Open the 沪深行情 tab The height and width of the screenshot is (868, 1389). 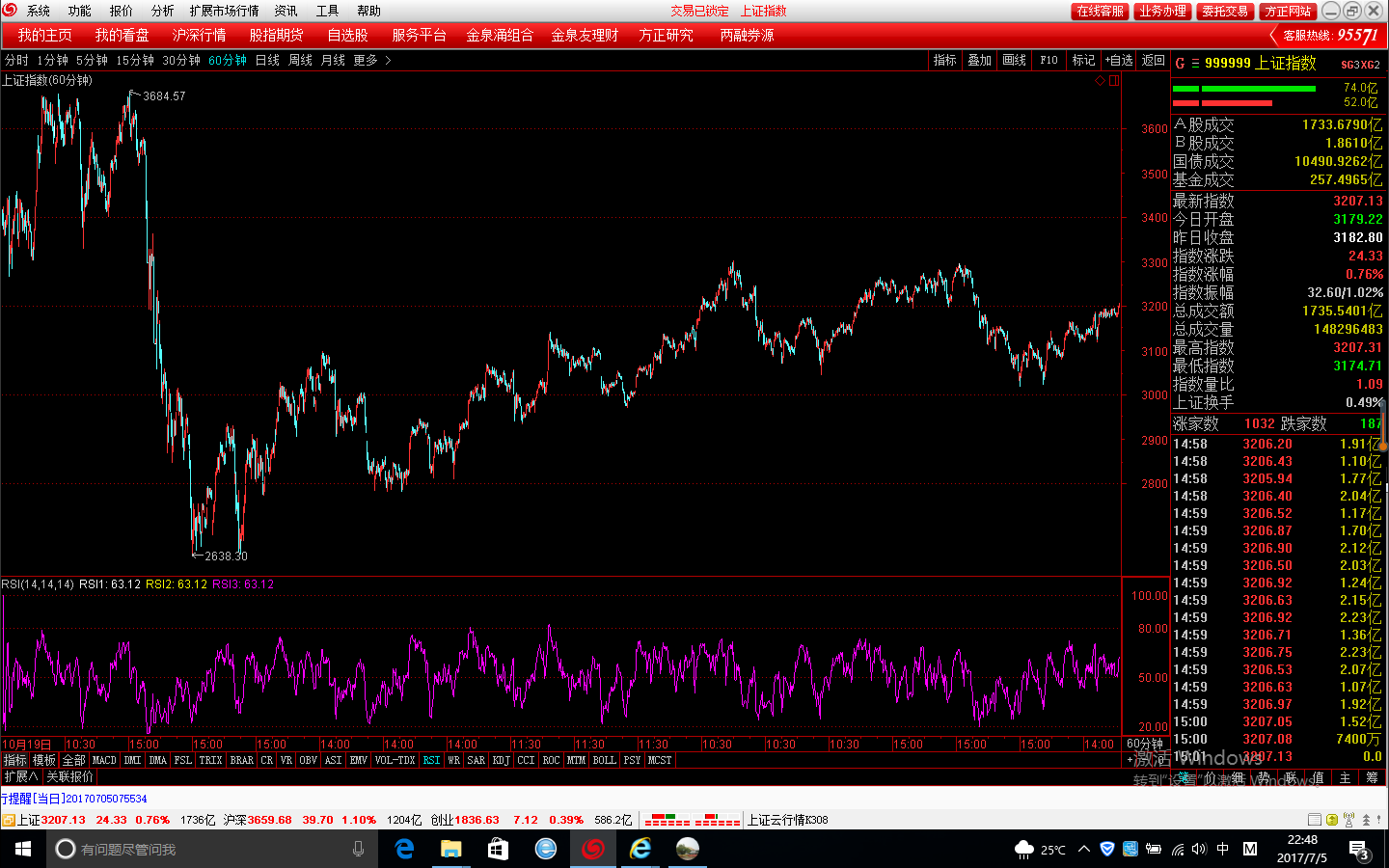click(x=199, y=35)
